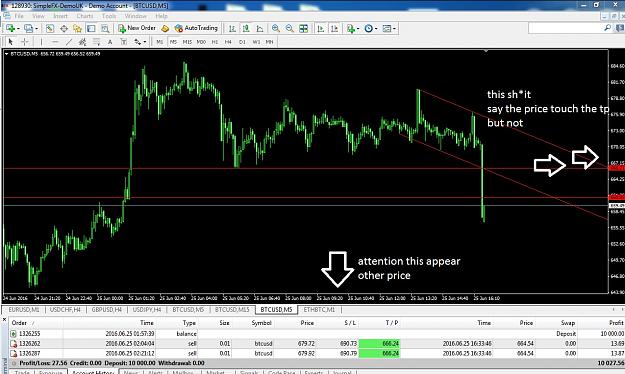This screenshot has width=625, height=374.
Task: Close the Terminal panel with the x
Action: tap(4, 320)
